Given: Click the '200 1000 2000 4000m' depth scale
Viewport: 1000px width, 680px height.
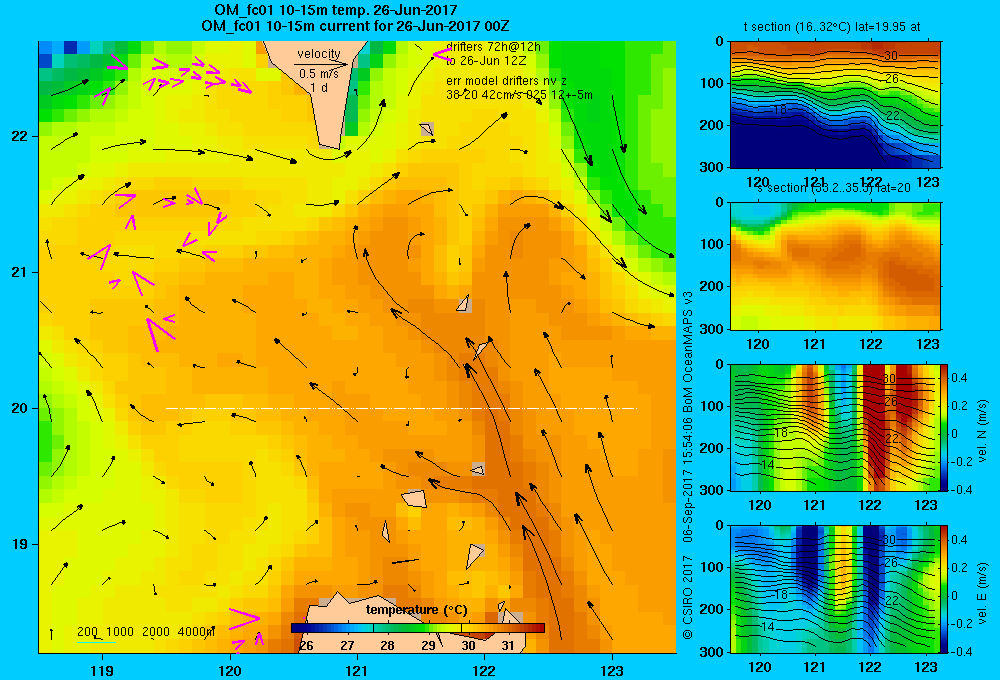Looking at the screenshot, I should pyautogui.click(x=145, y=632).
